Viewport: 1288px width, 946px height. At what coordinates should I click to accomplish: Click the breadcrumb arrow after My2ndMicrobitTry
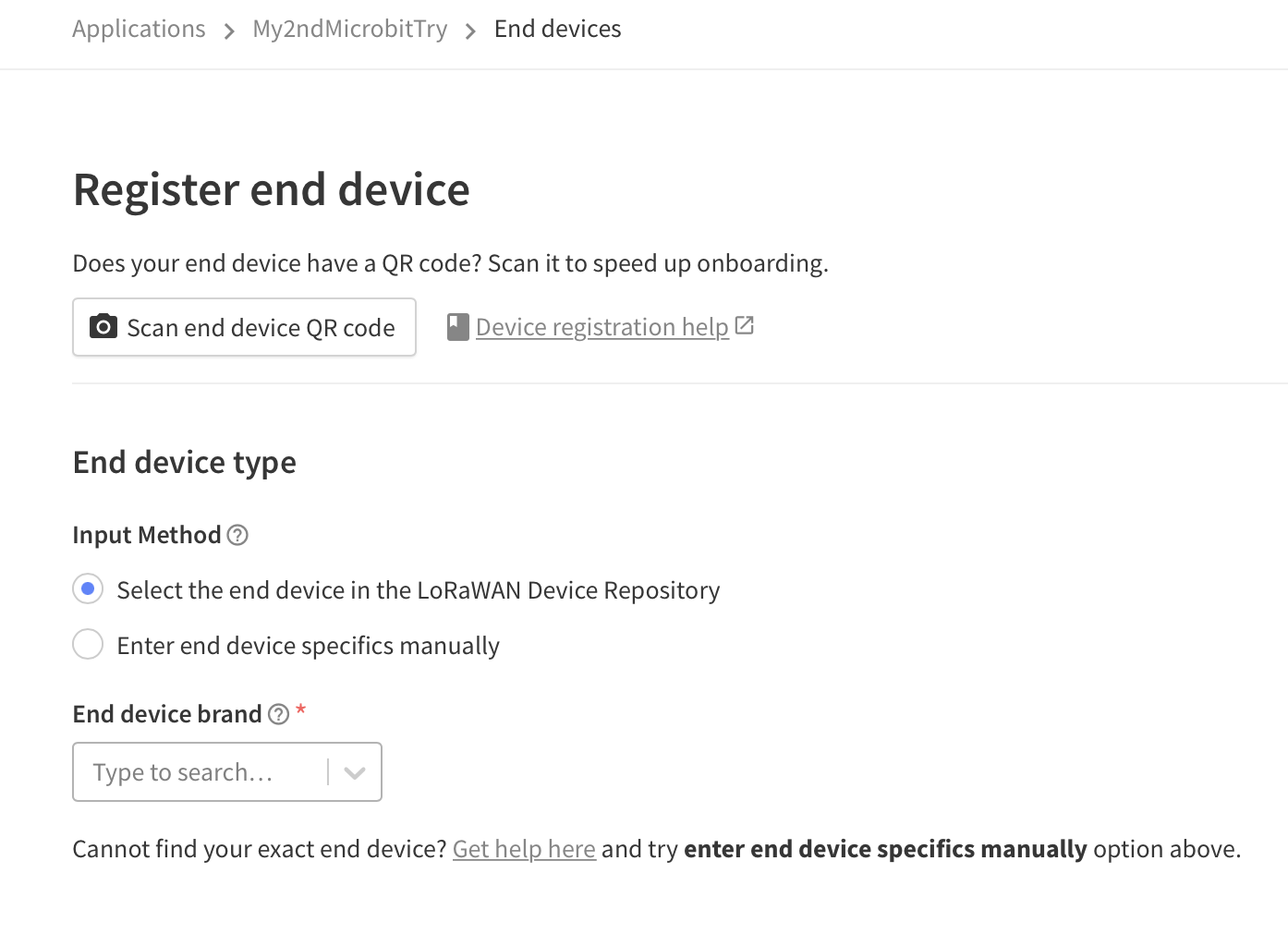470,31
